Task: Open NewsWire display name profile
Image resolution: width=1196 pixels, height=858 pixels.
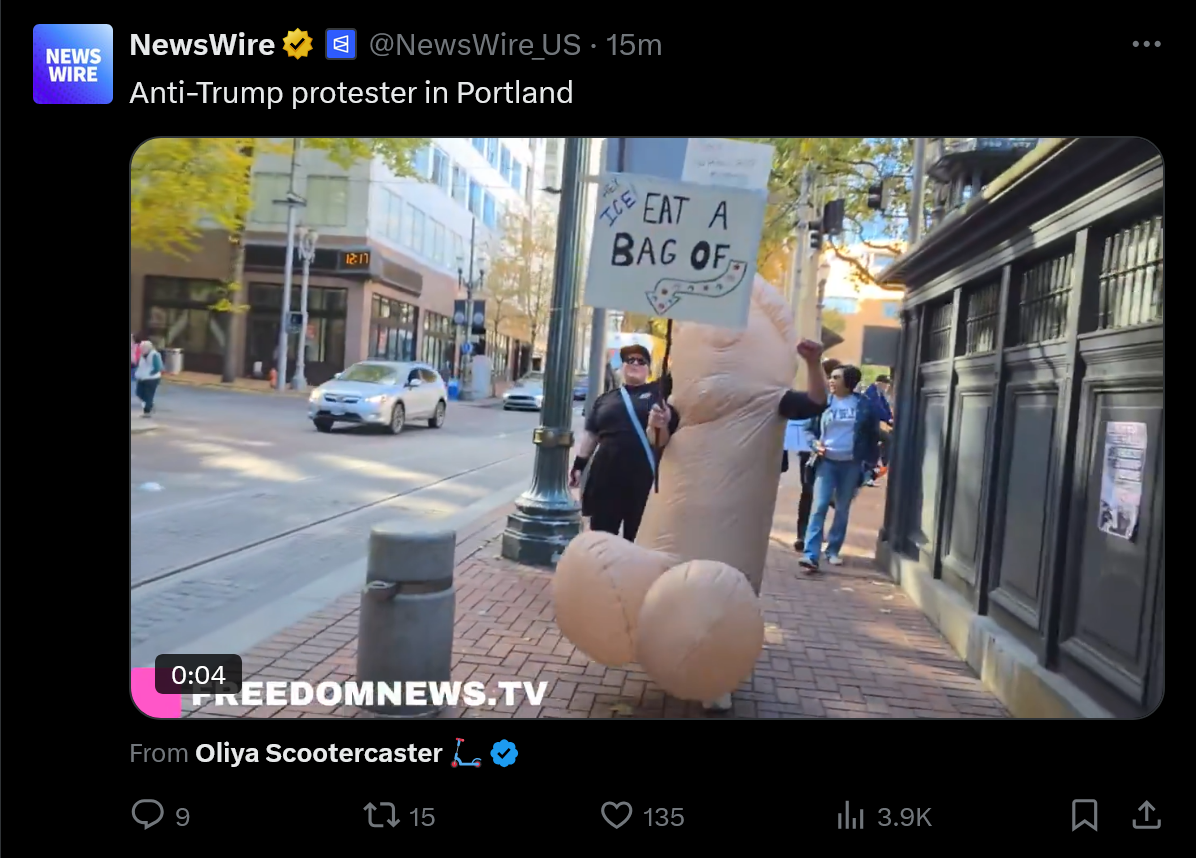Action: tap(202, 45)
